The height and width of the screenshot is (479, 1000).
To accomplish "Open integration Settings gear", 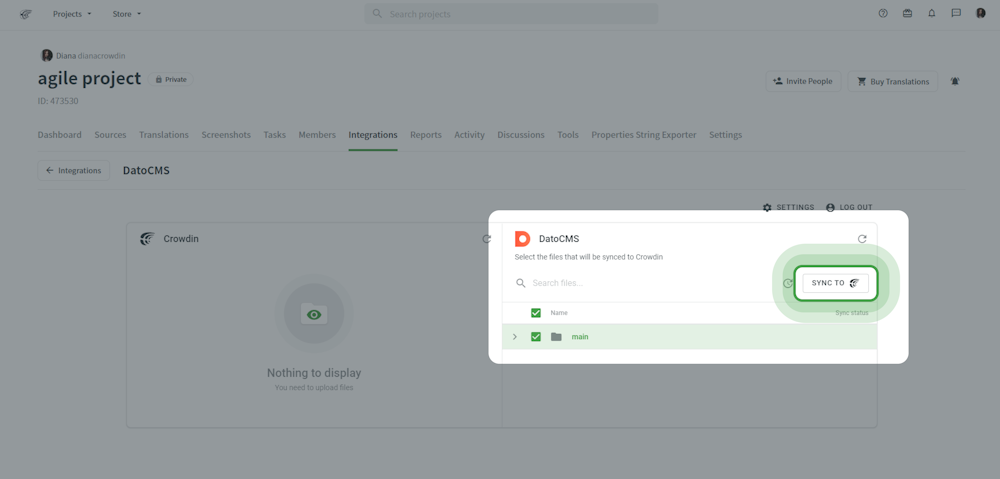I will coord(788,207).
